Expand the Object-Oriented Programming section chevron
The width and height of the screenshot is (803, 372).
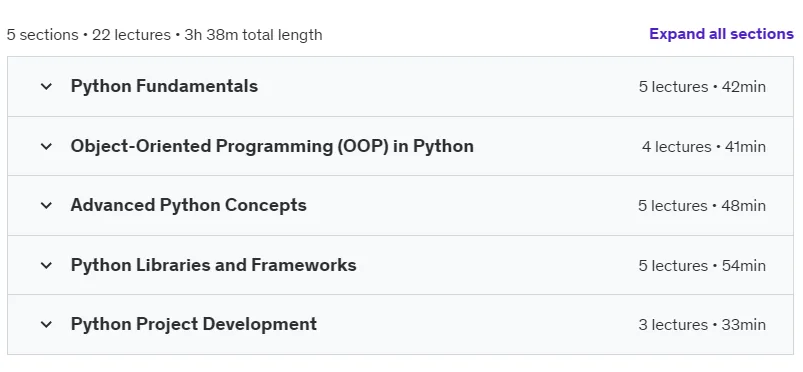[x=46, y=147]
